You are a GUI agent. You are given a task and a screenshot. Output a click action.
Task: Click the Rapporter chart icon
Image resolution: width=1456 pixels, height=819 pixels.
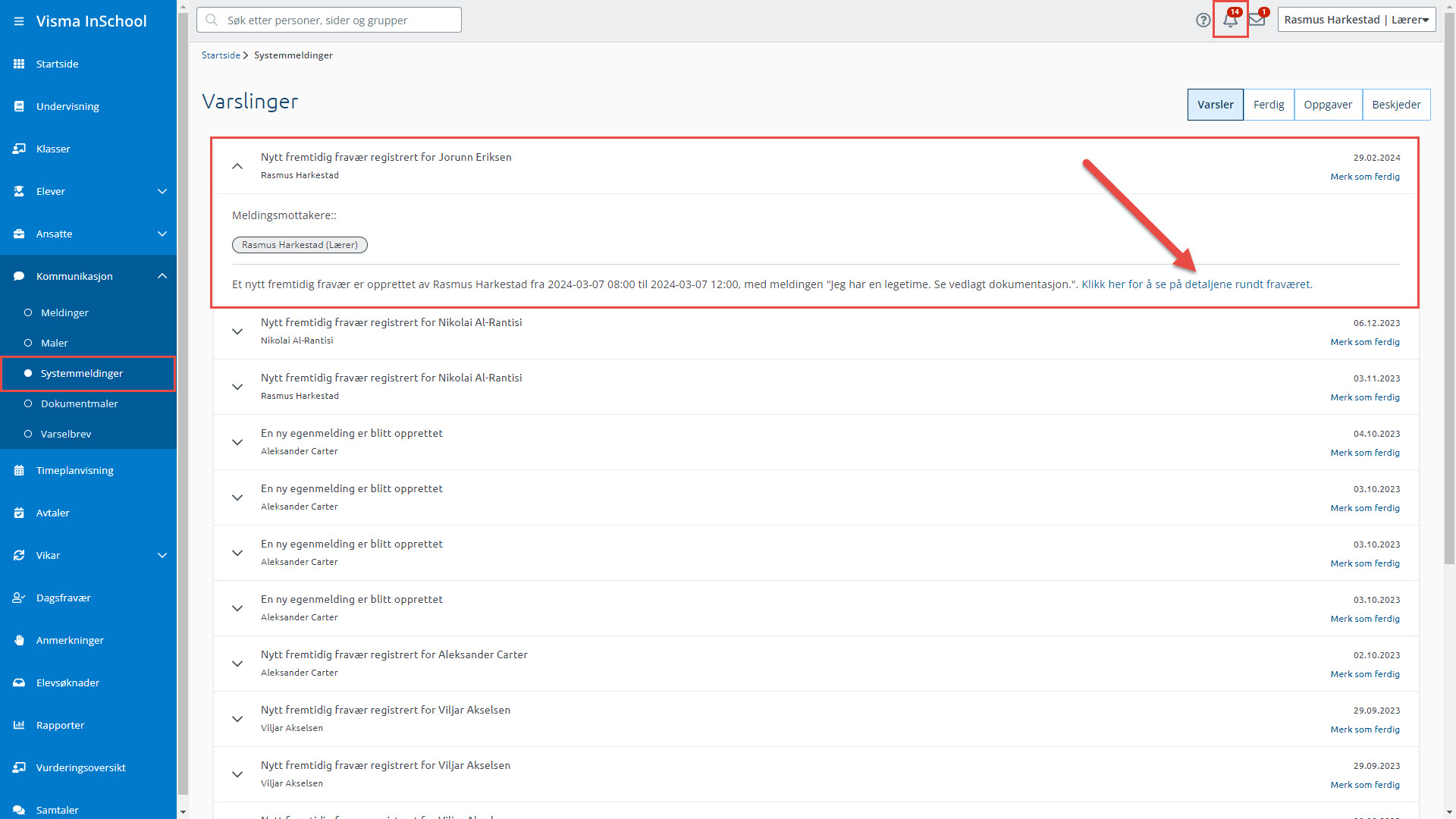[x=19, y=725]
